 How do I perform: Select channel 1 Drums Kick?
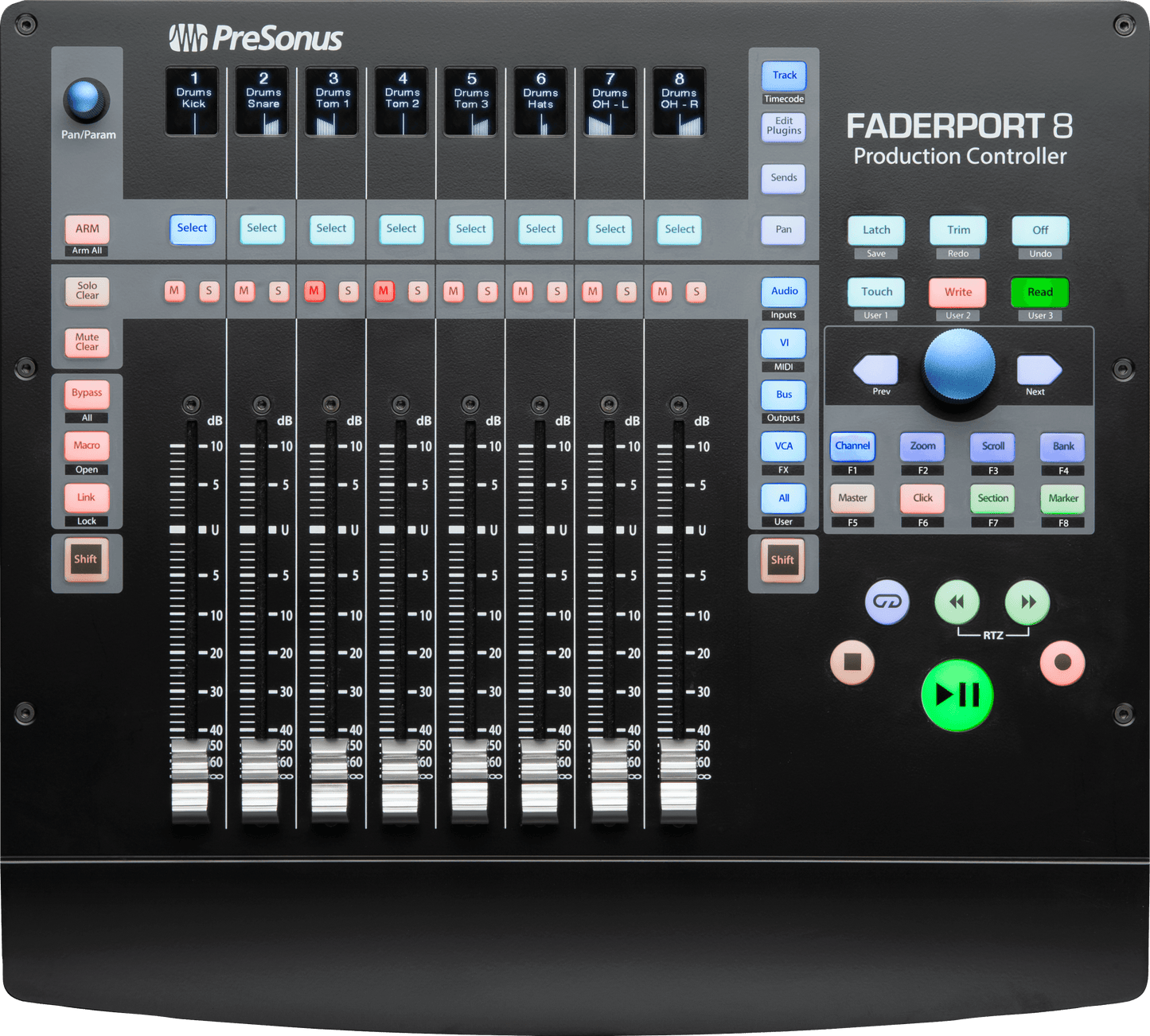[193, 228]
